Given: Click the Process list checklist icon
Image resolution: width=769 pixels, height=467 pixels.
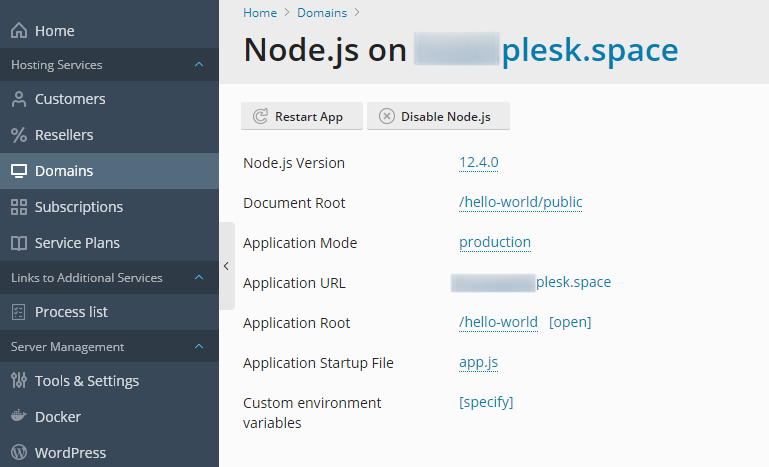Looking at the screenshot, I should [x=19, y=312].
